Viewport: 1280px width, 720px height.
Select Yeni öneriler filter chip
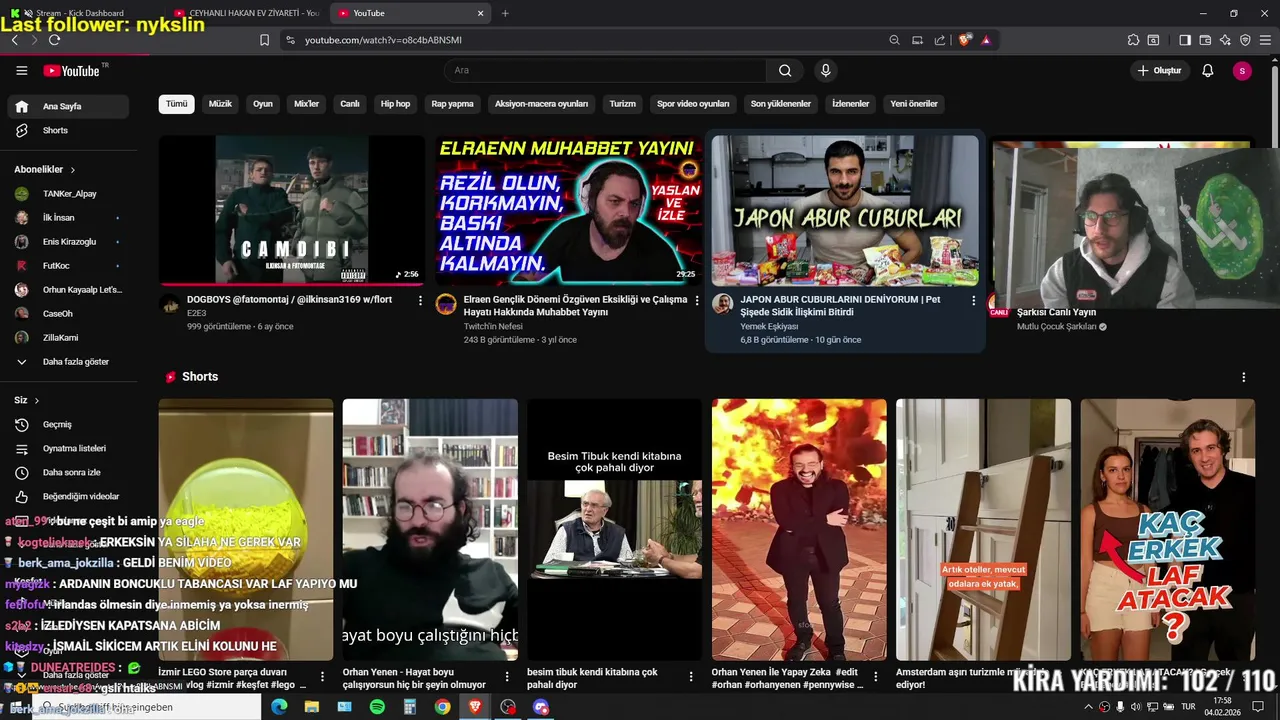tap(914, 104)
